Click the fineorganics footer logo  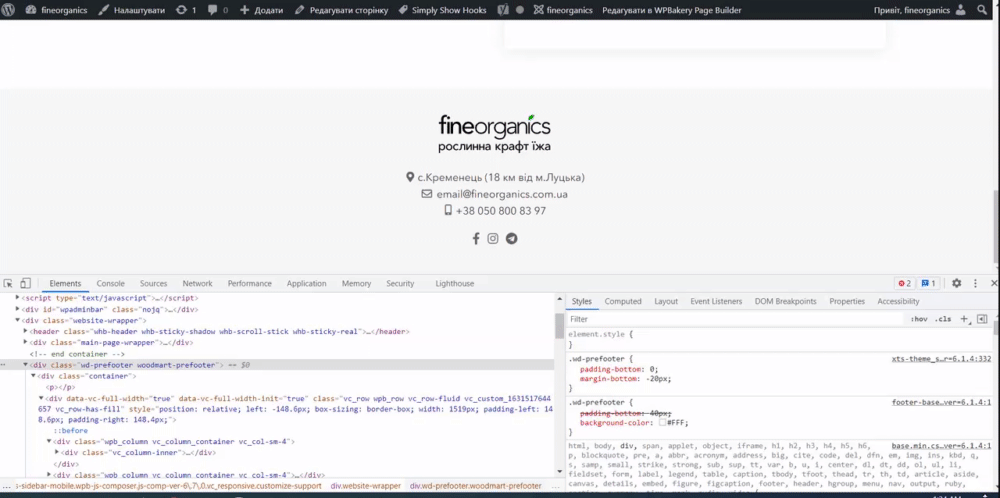point(494,134)
